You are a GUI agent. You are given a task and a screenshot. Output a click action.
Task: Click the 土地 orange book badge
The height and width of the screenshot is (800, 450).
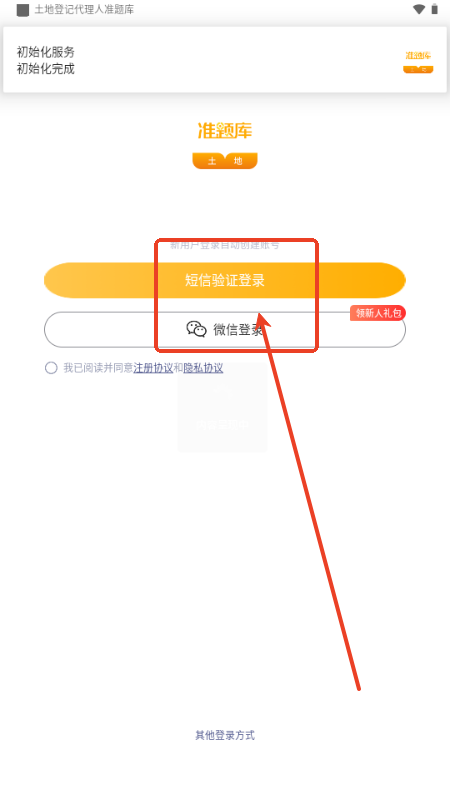coord(225,161)
